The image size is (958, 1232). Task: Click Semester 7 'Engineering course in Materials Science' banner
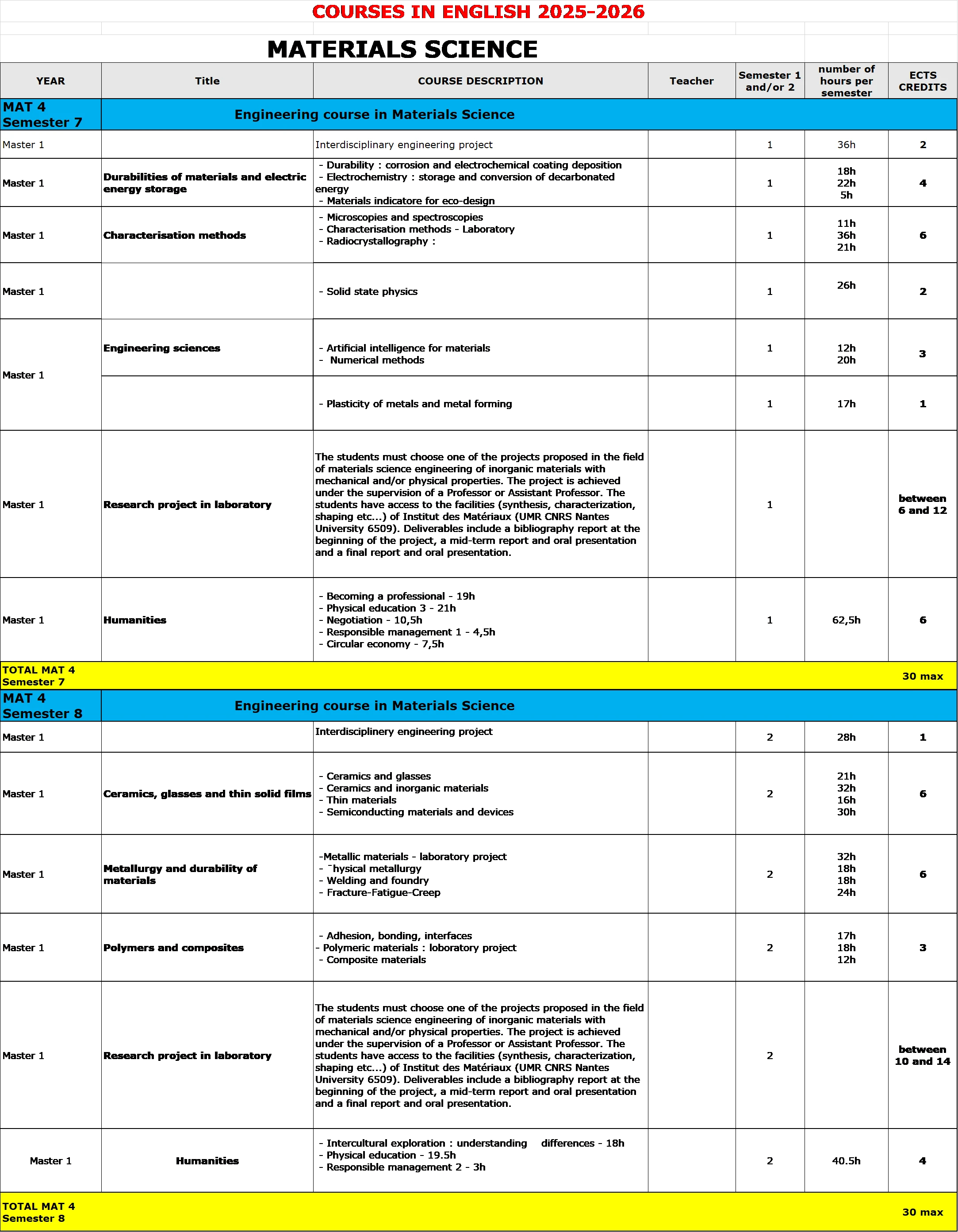(374, 115)
